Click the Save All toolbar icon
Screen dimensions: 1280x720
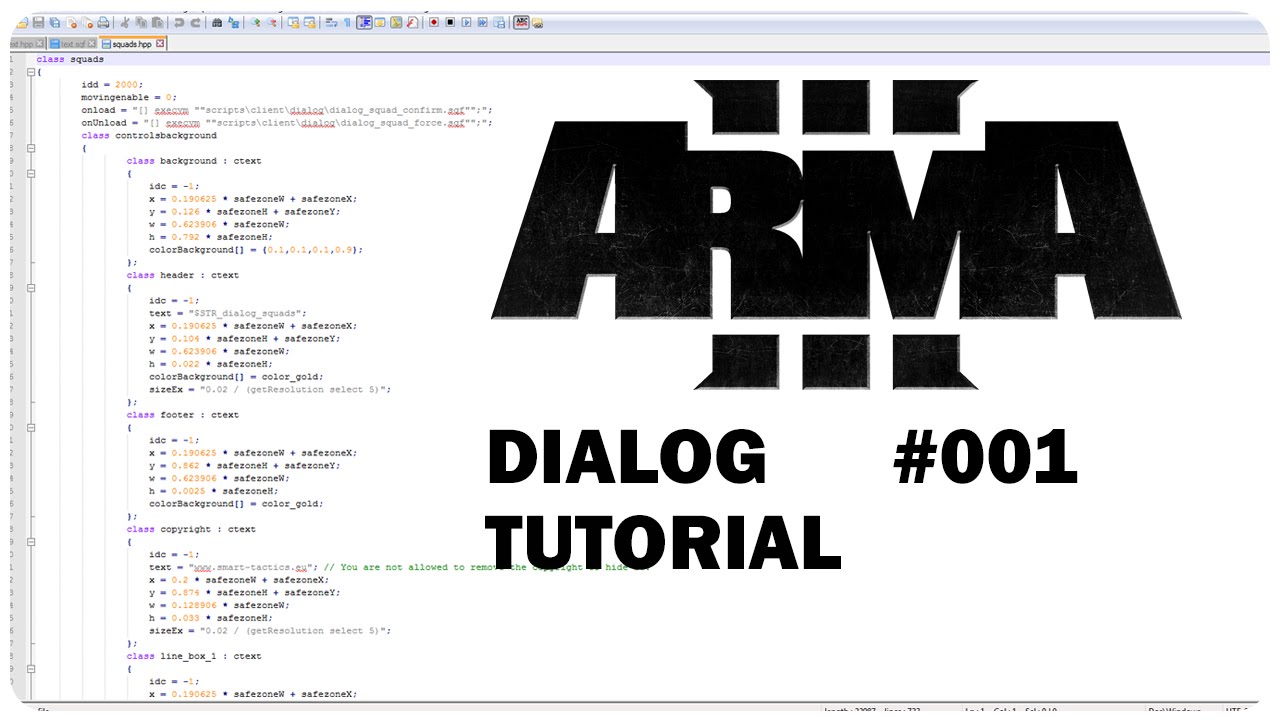click(55, 22)
